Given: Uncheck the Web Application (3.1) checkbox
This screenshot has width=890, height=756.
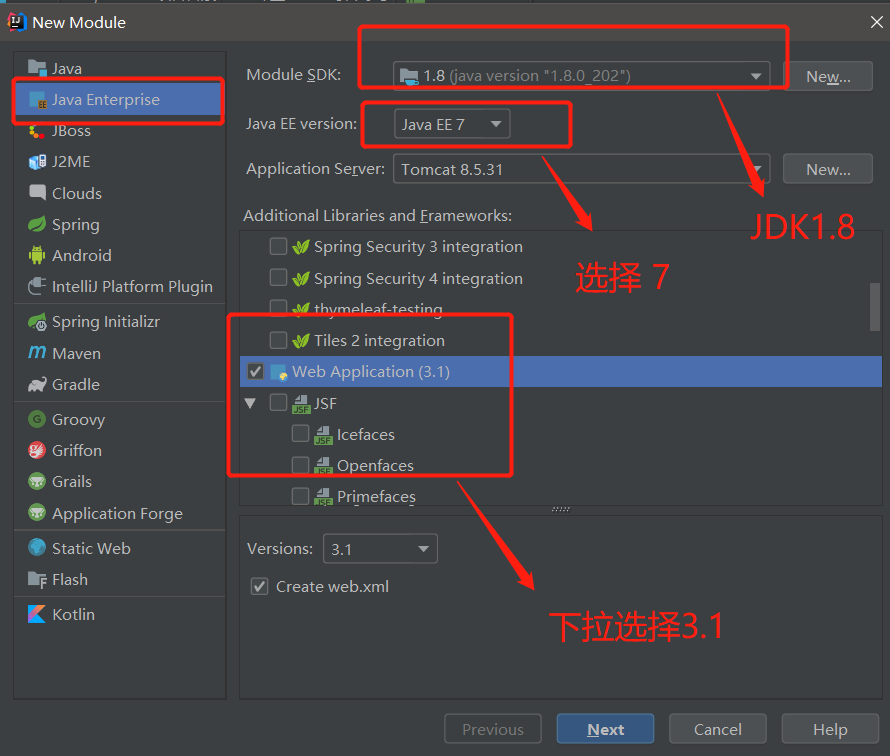Looking at the screenshot, I should pos(255,371).
